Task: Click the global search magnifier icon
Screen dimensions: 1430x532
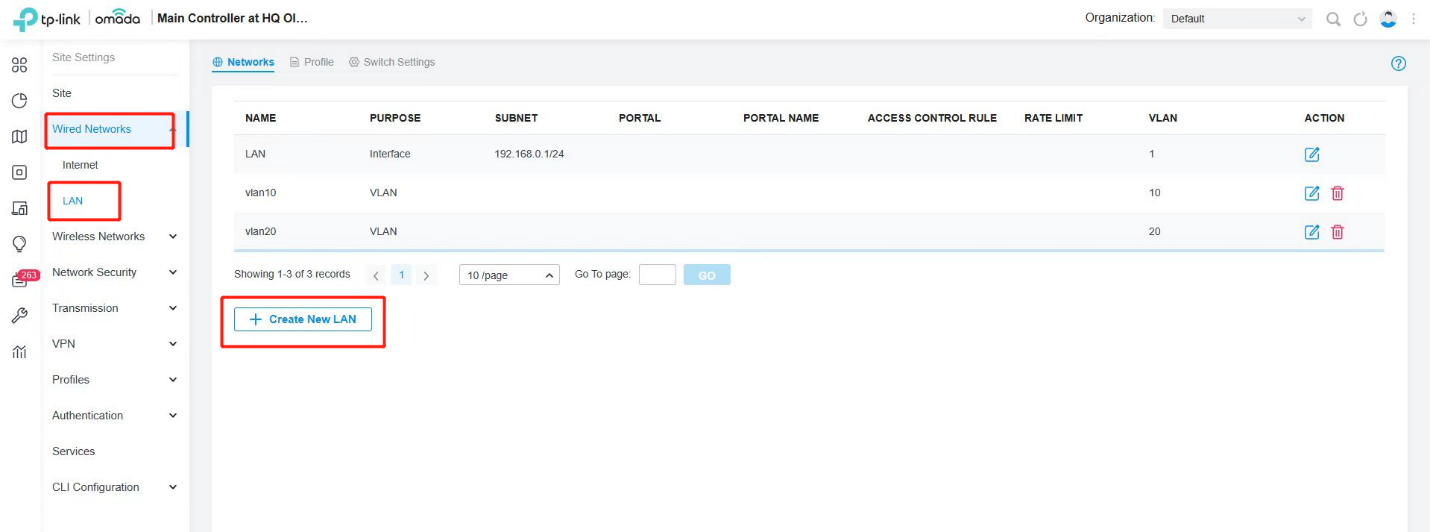Action: (1333, 19)
